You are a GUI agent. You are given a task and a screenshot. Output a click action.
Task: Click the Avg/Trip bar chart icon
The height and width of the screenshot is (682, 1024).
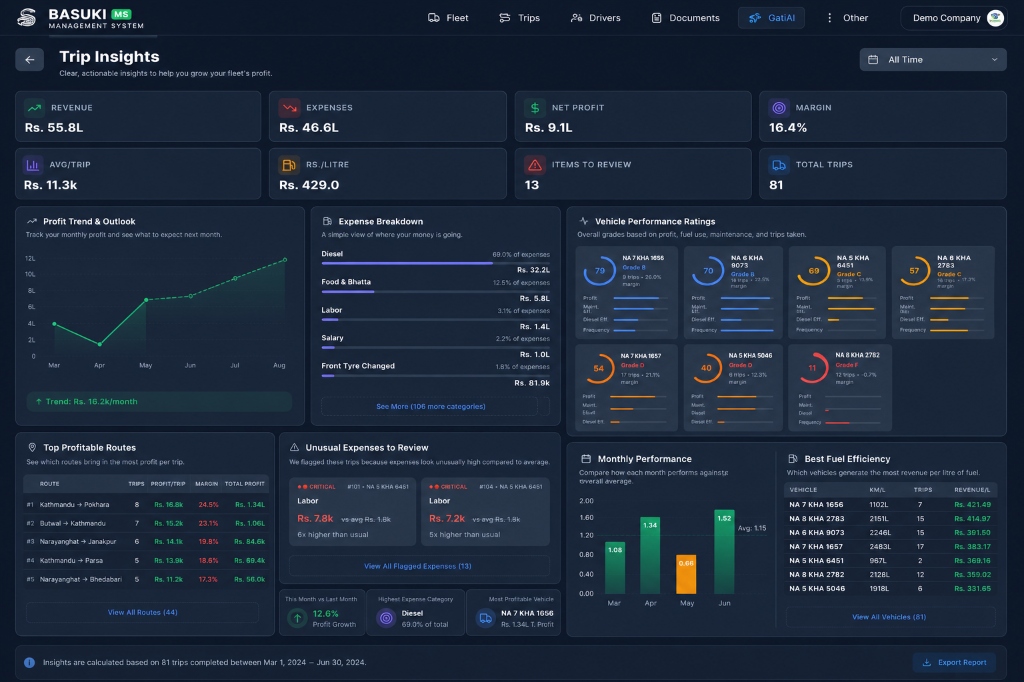pyautogui.click(x=33, y=165)
